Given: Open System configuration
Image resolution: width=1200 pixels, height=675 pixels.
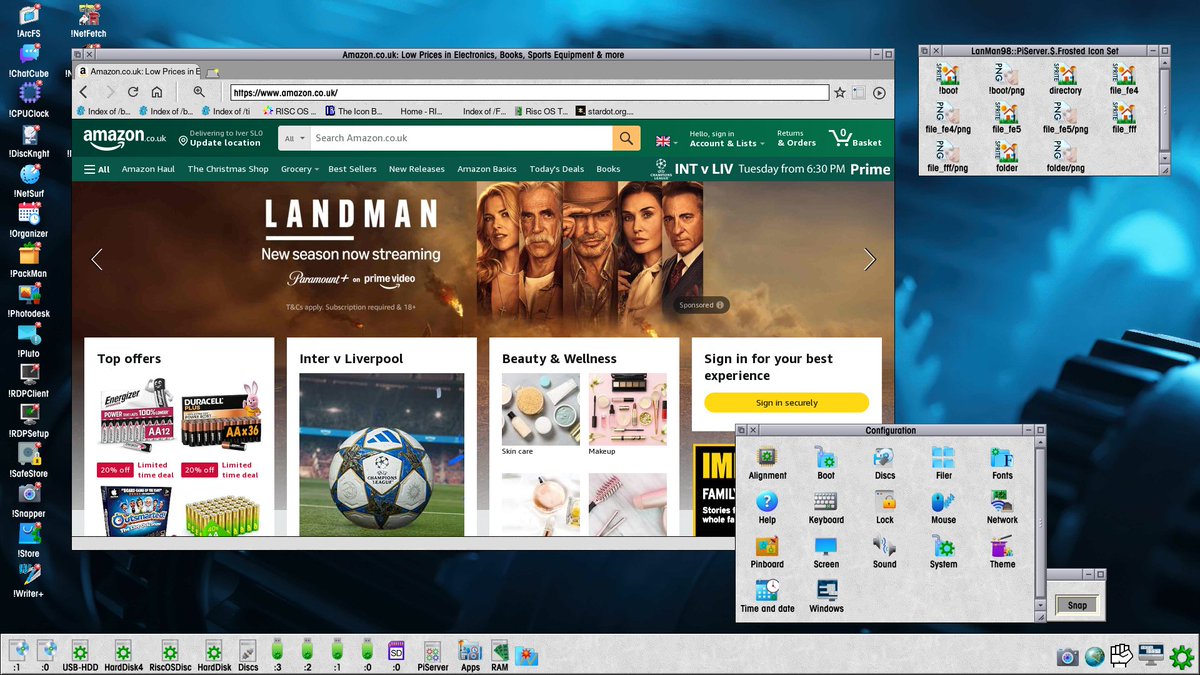Looking at the screenshot, I should (x=943, y=551).
